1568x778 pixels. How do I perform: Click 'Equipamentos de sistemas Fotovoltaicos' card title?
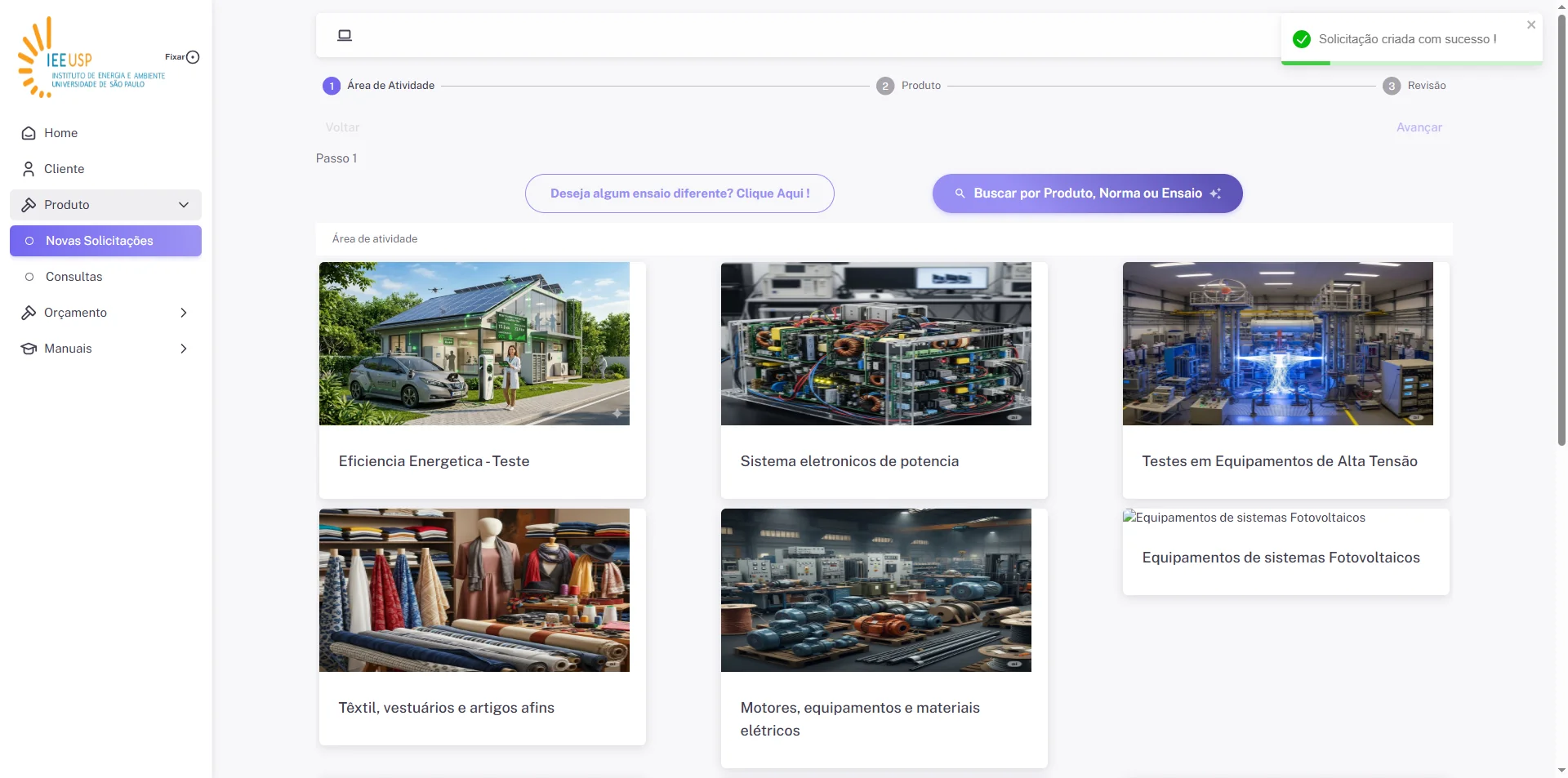click(x=1281, y=558)
